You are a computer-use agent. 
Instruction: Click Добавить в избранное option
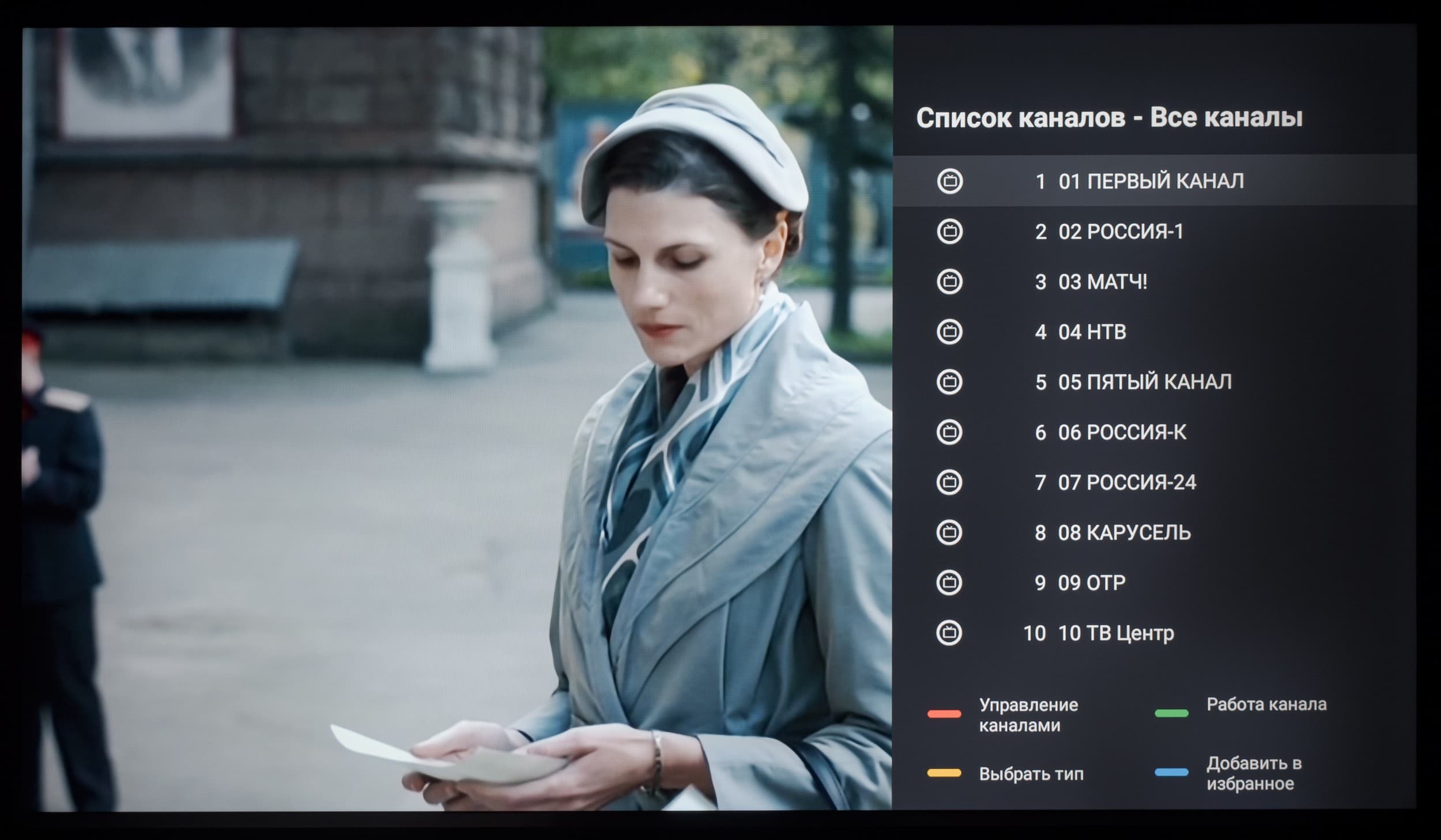click(1254, 773)
